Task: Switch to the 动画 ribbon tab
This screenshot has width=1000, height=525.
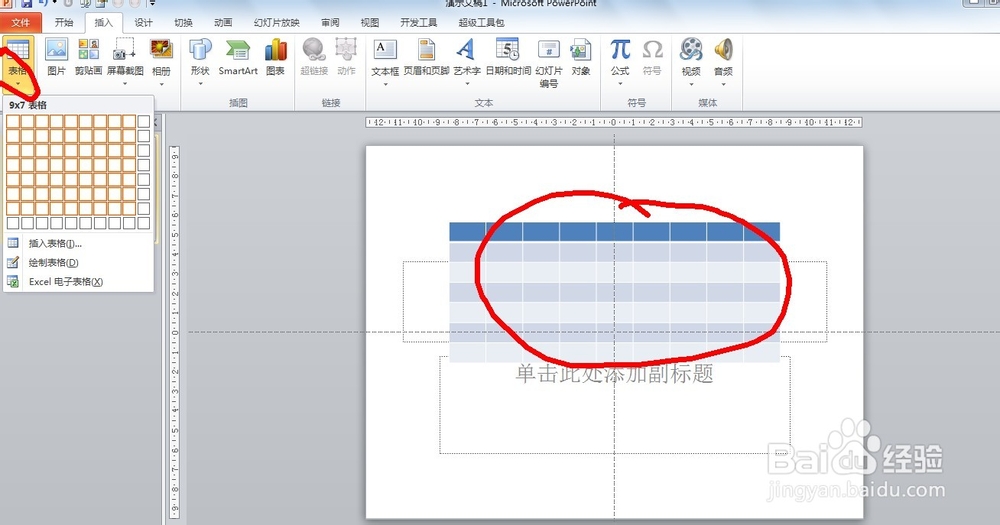Action: coord(223,22)
